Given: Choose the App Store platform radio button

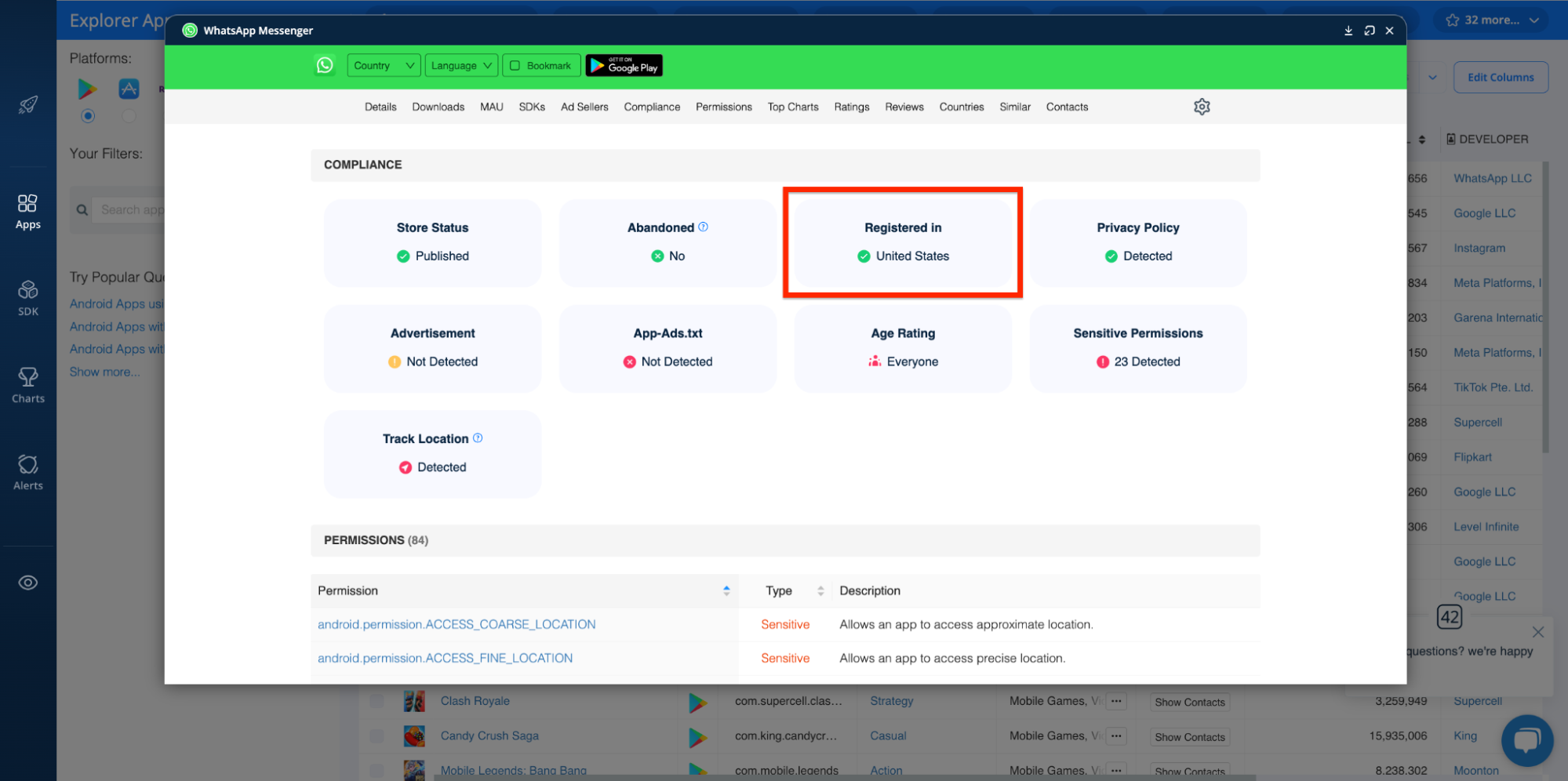Looking at the screenshot, I should click(x=129, y=116).
